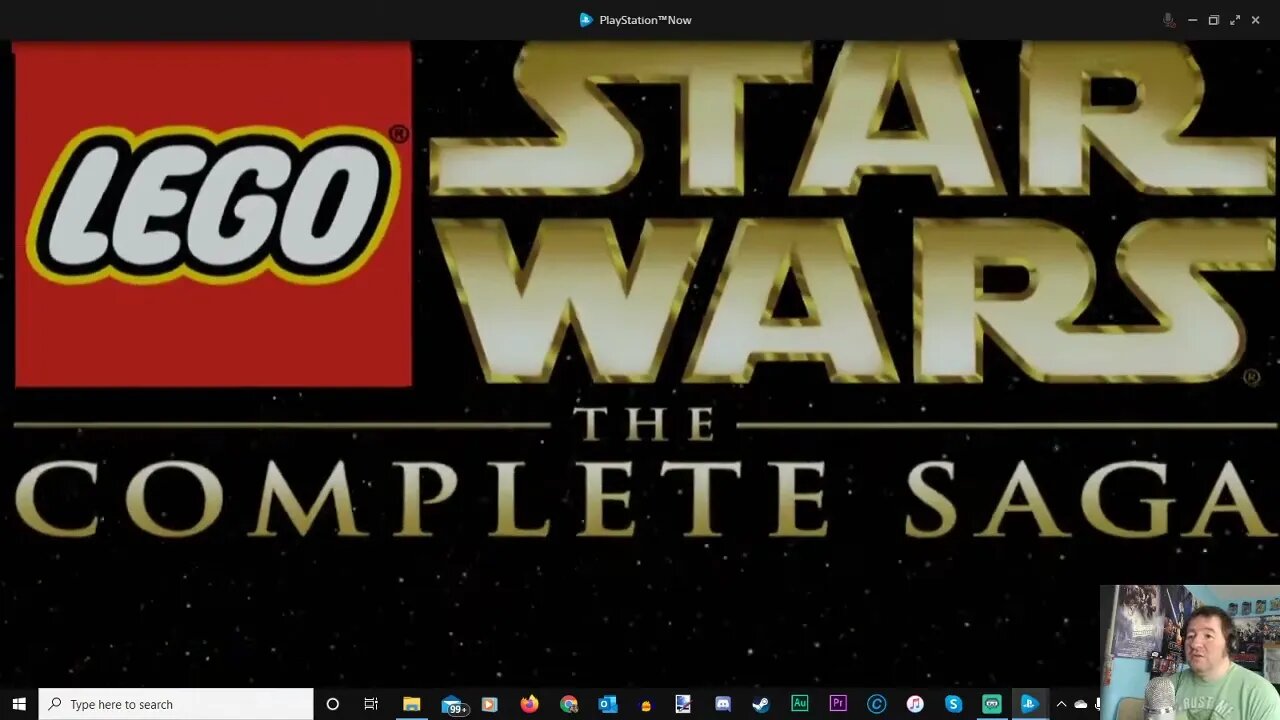Open Discord from the taskbar
Image resolution: width=1280 pixels, height=720 pixels.
723,704
